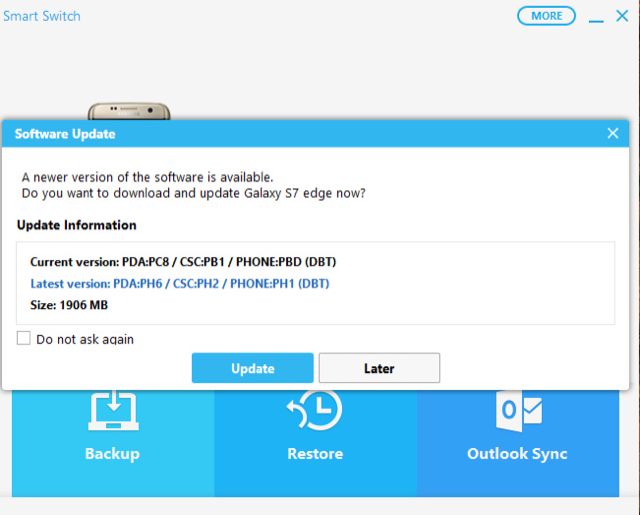Click the Galaxy S7 edge phone image

129,111
